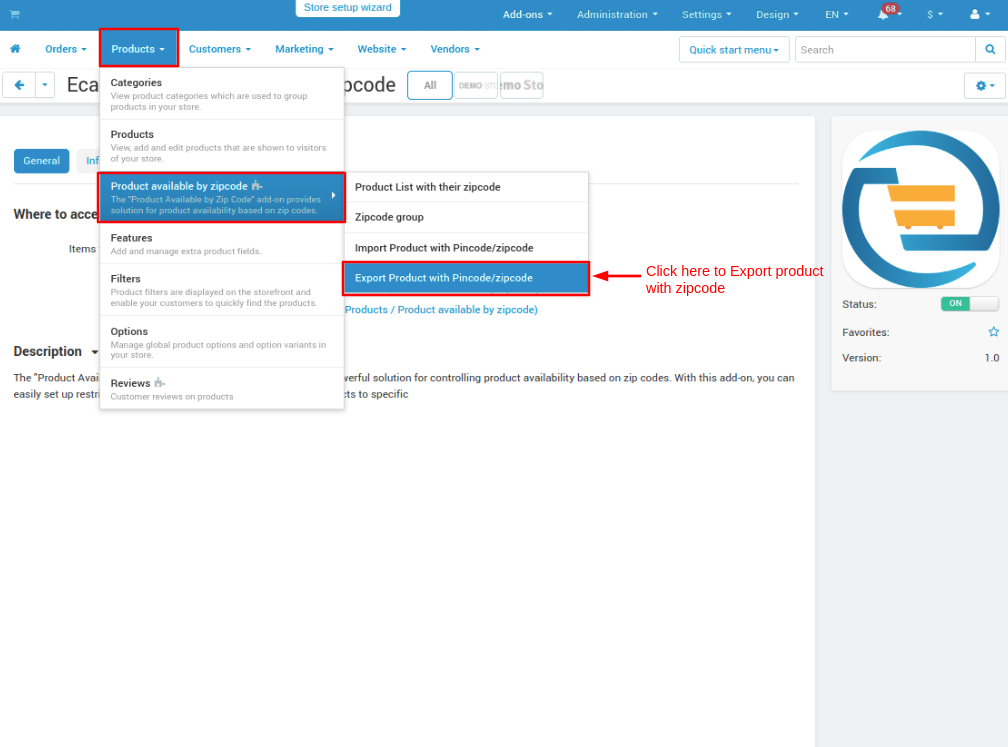1008x747 pixels.
Task: Select Categories in Products menu
Action: (x=222, y=94)
